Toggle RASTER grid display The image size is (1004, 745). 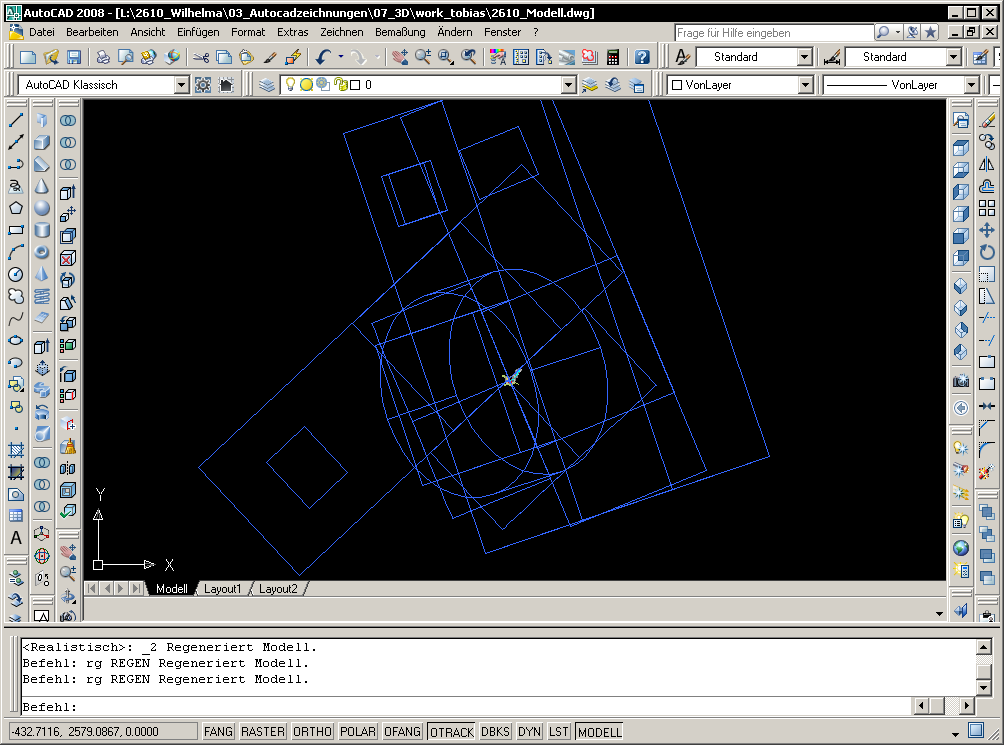(x=263, y=732)
